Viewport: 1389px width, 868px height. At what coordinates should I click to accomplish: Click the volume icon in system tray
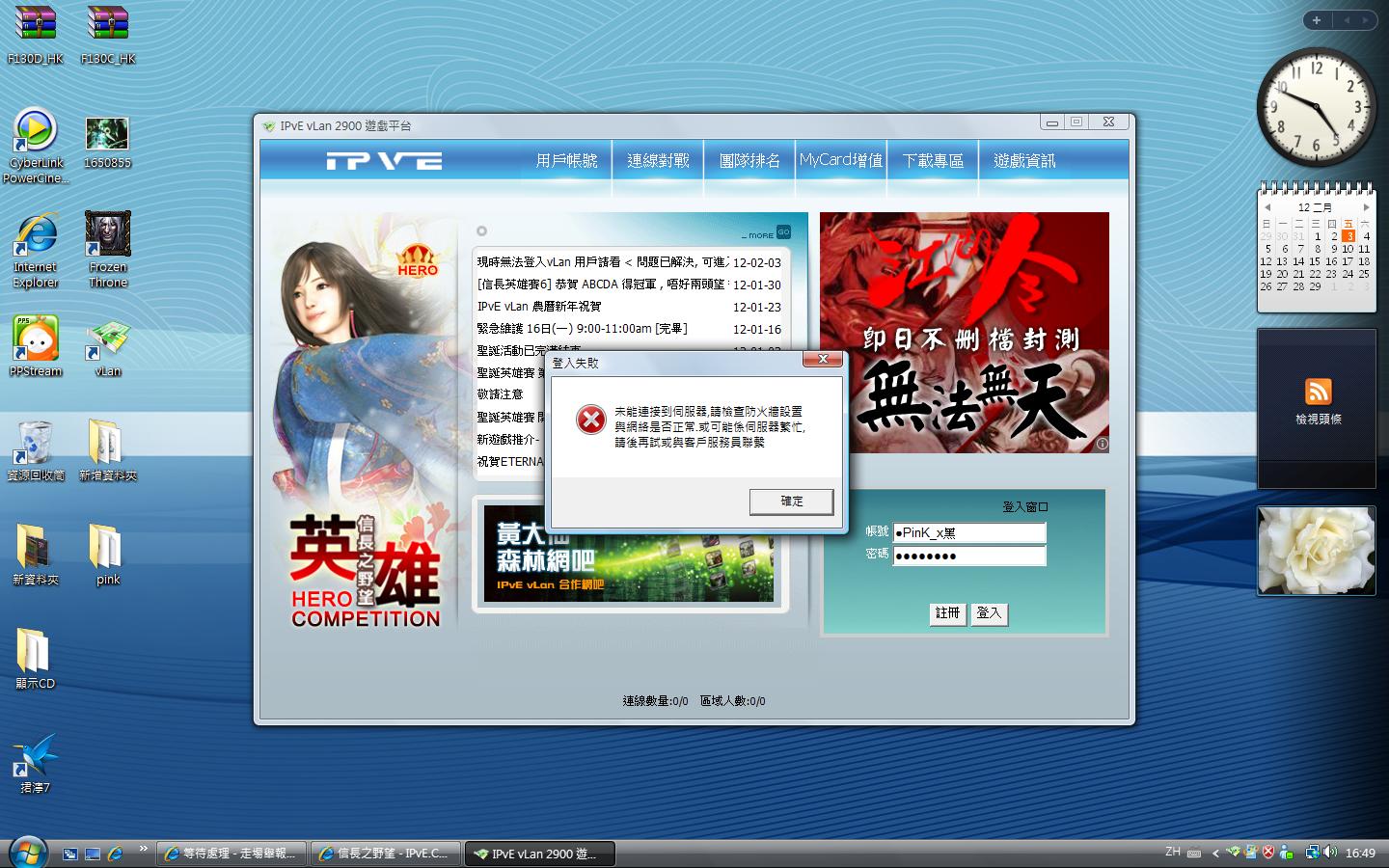pos(1330,853)
